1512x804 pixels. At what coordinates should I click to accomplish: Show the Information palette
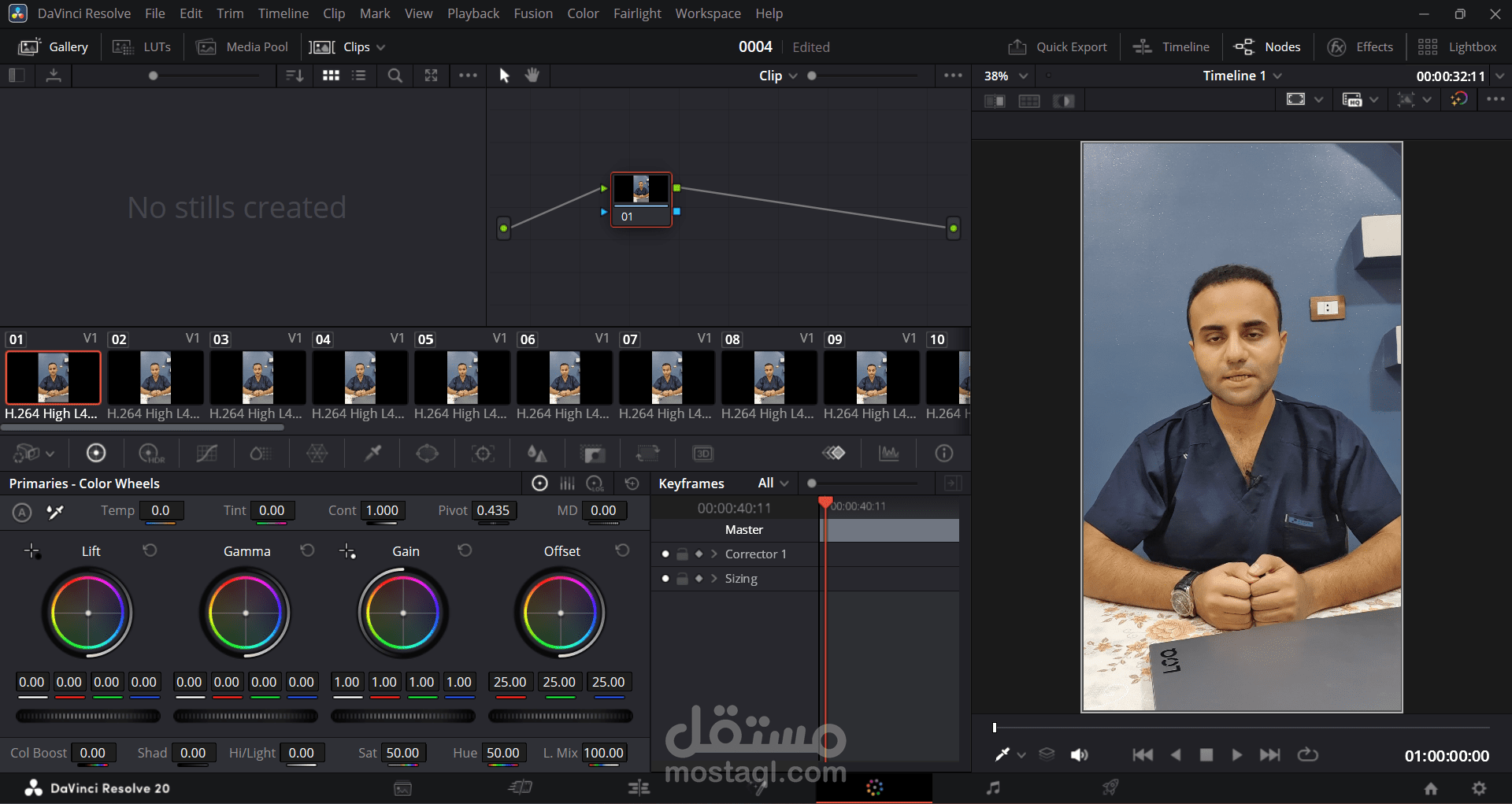click(x=943, y=453)
